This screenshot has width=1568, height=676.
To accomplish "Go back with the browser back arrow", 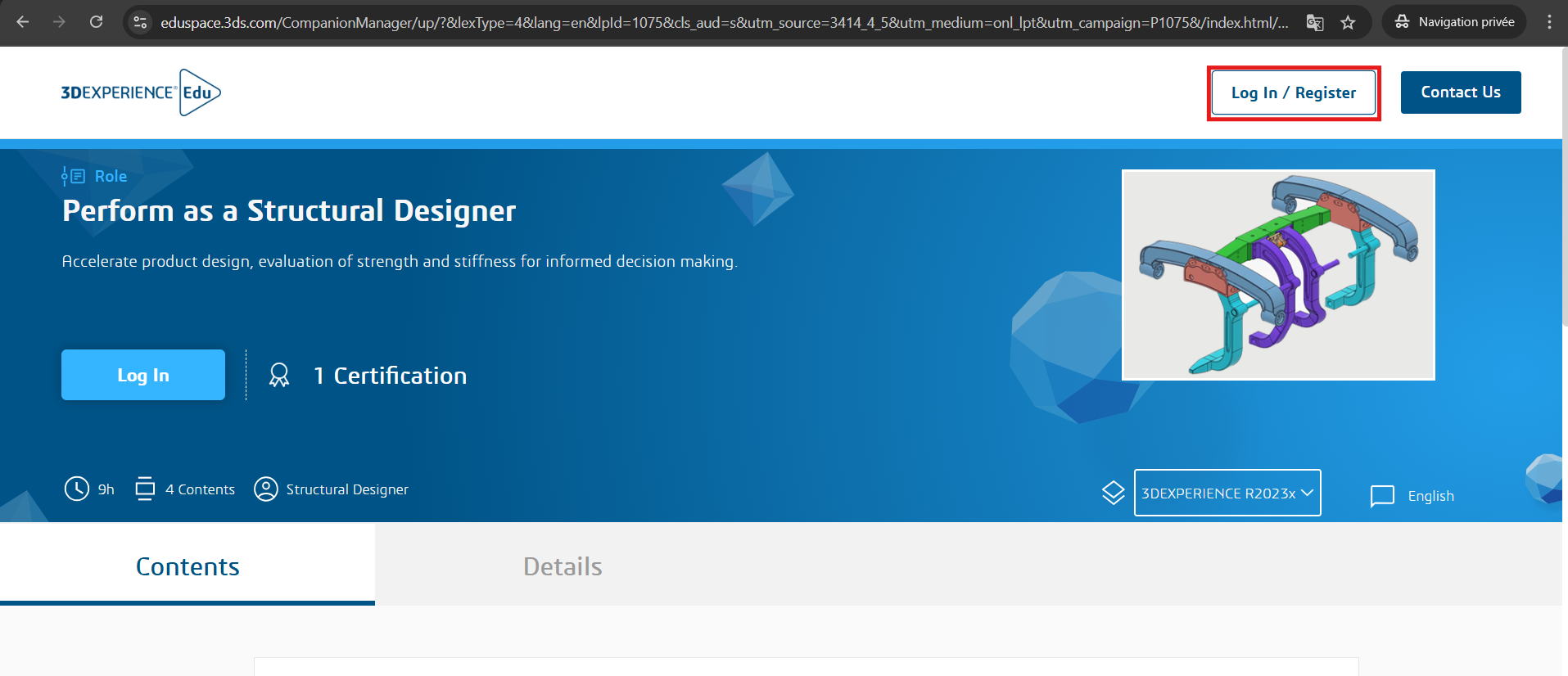I will pyautogui.click(x=23, y=22).
